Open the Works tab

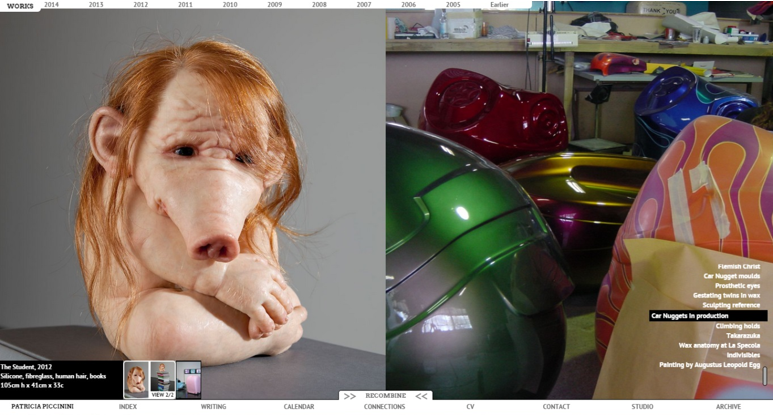tap(20, 6)
